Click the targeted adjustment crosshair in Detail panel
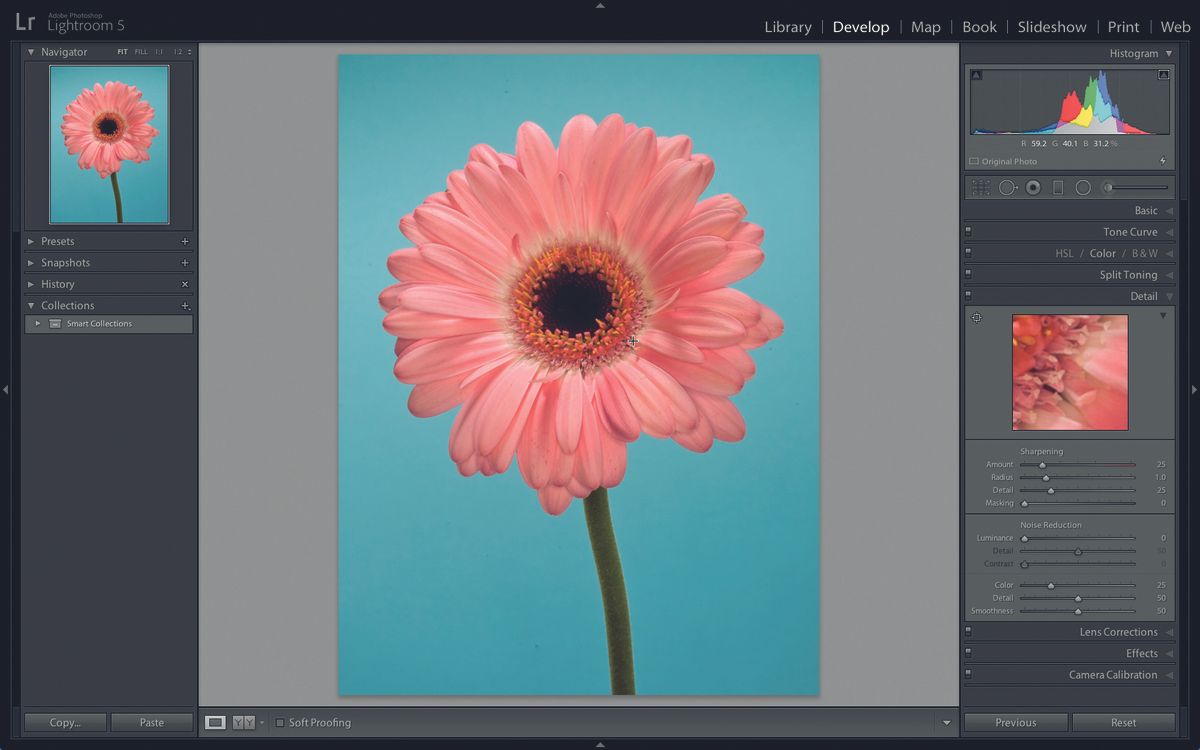Viewport: 1200px width, 750px height. pos(976,317)
